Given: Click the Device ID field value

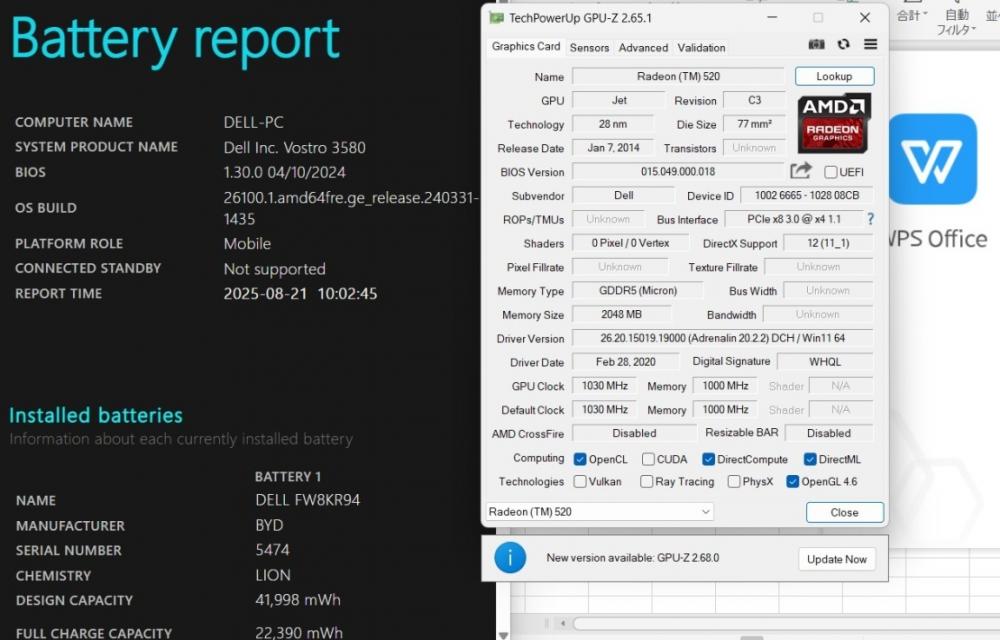Looking at the screenshot, I should (x=807, y=196).
